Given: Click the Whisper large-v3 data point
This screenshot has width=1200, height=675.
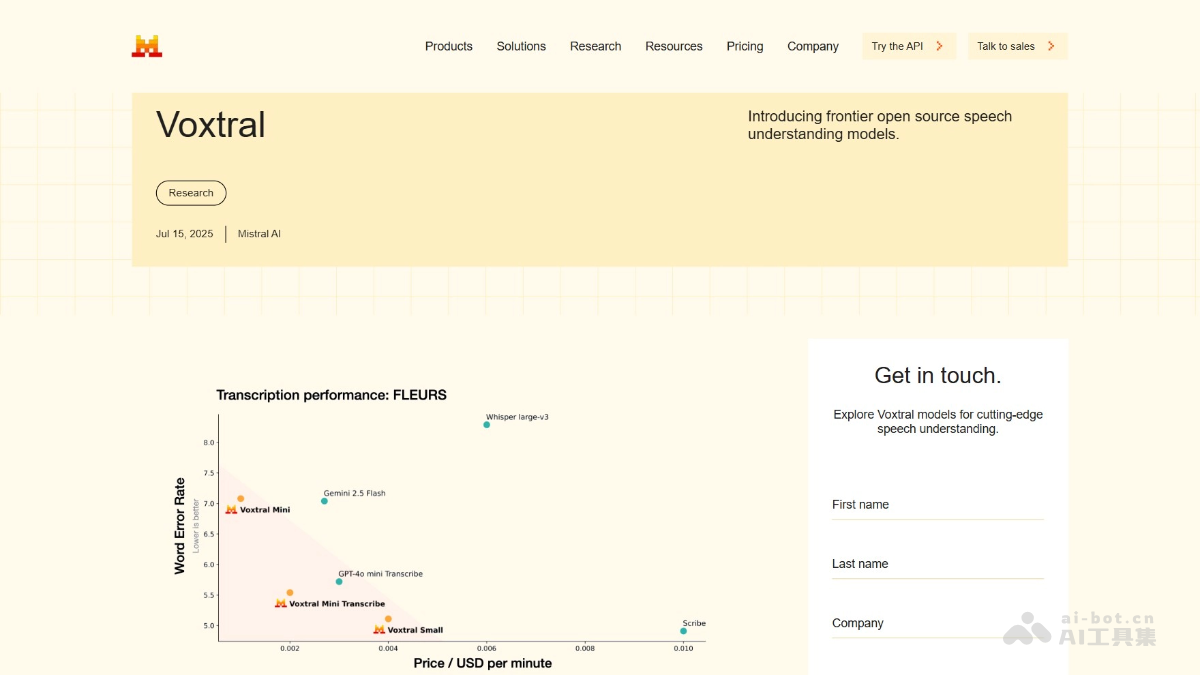Looking at the screenshot, I should (x=487, y=425).
